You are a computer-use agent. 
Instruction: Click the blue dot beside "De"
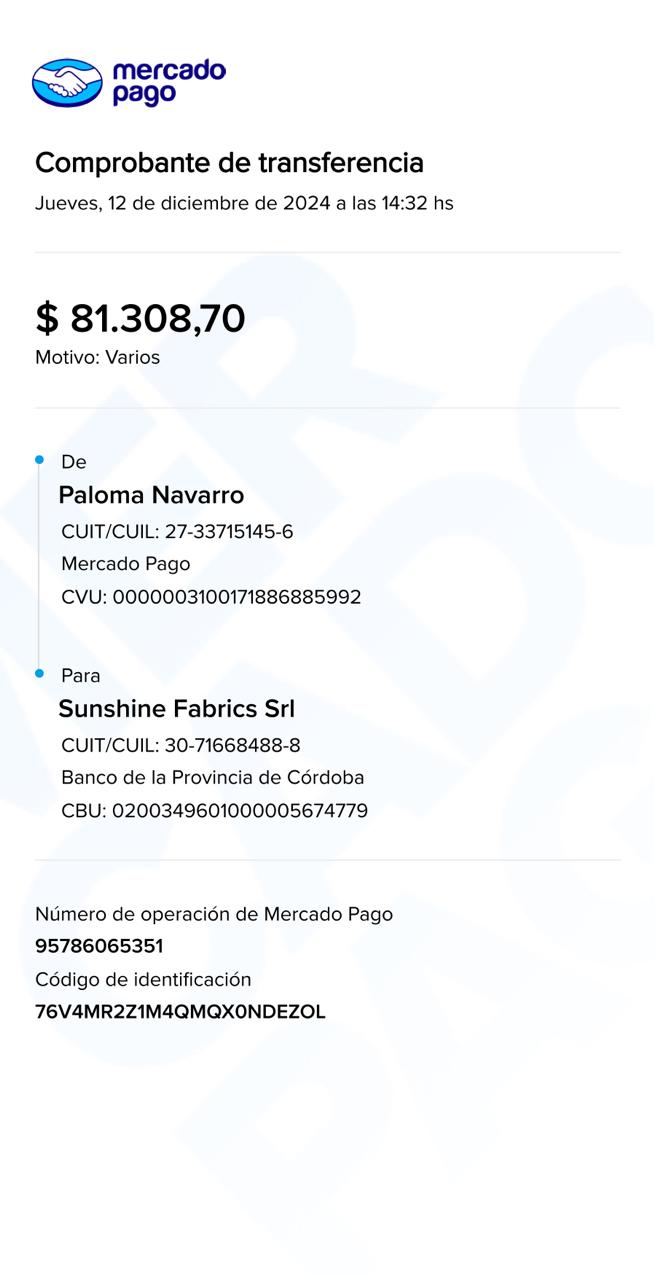point(40,460)
